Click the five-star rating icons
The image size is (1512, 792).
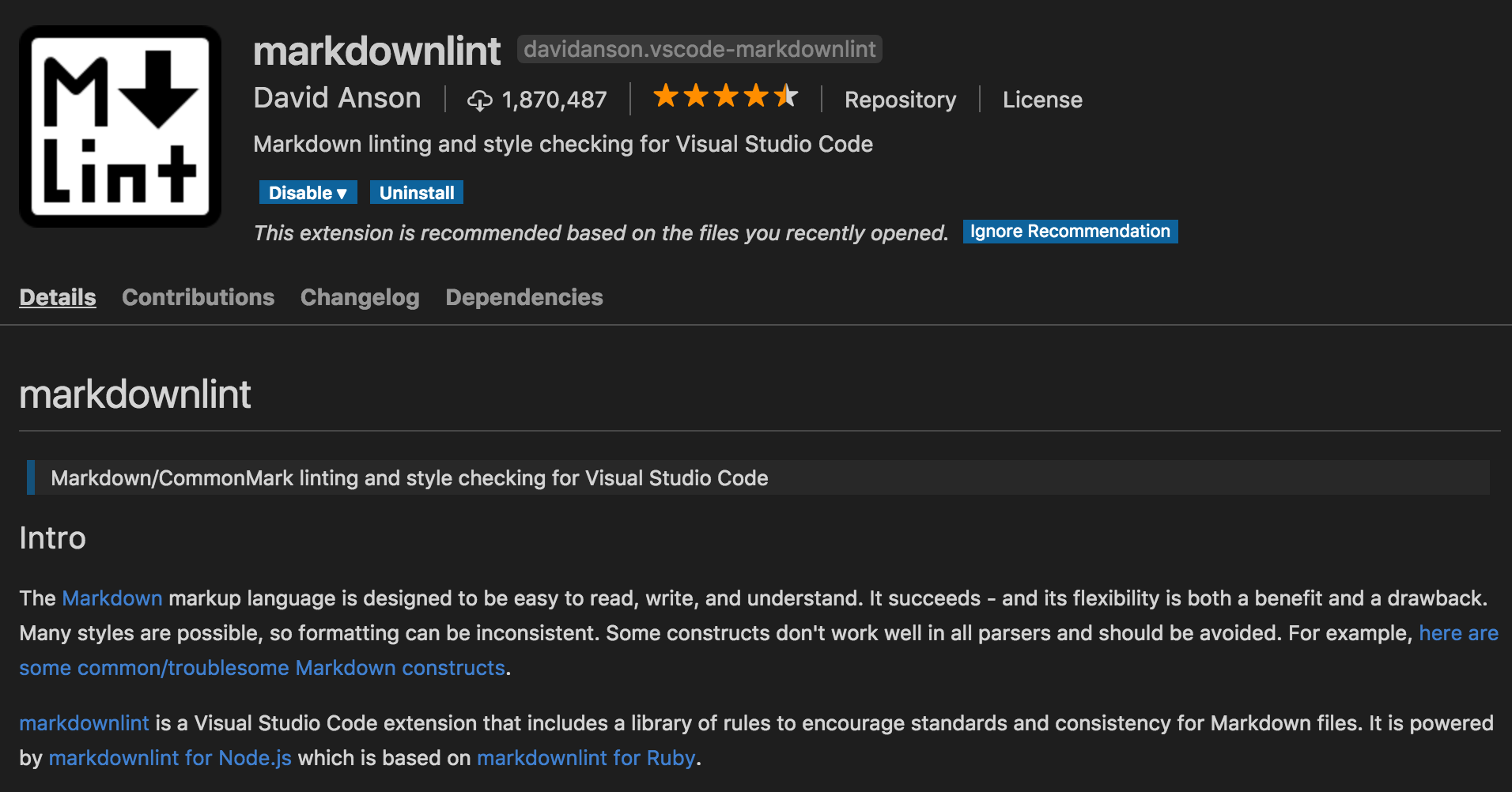click(x=725, y=96)
